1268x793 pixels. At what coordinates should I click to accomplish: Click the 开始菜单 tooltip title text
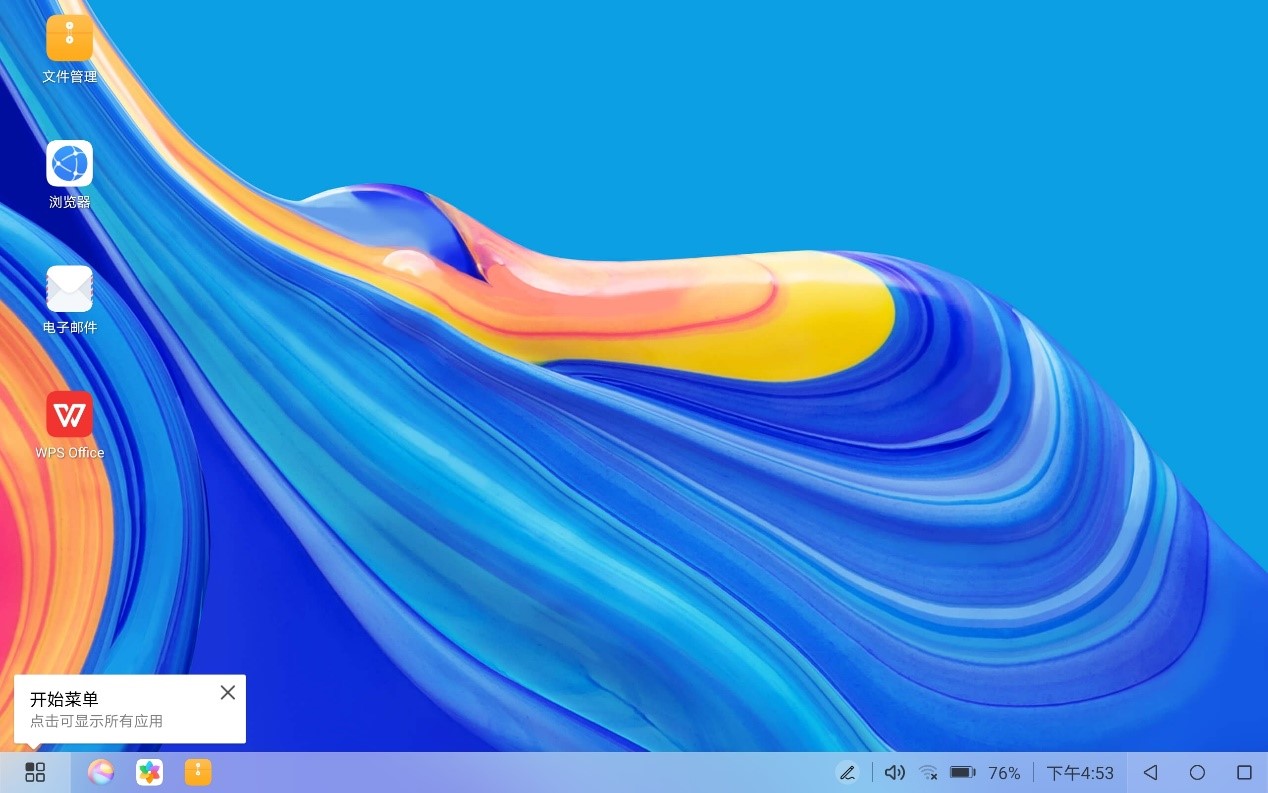click(x=64, y=699)
